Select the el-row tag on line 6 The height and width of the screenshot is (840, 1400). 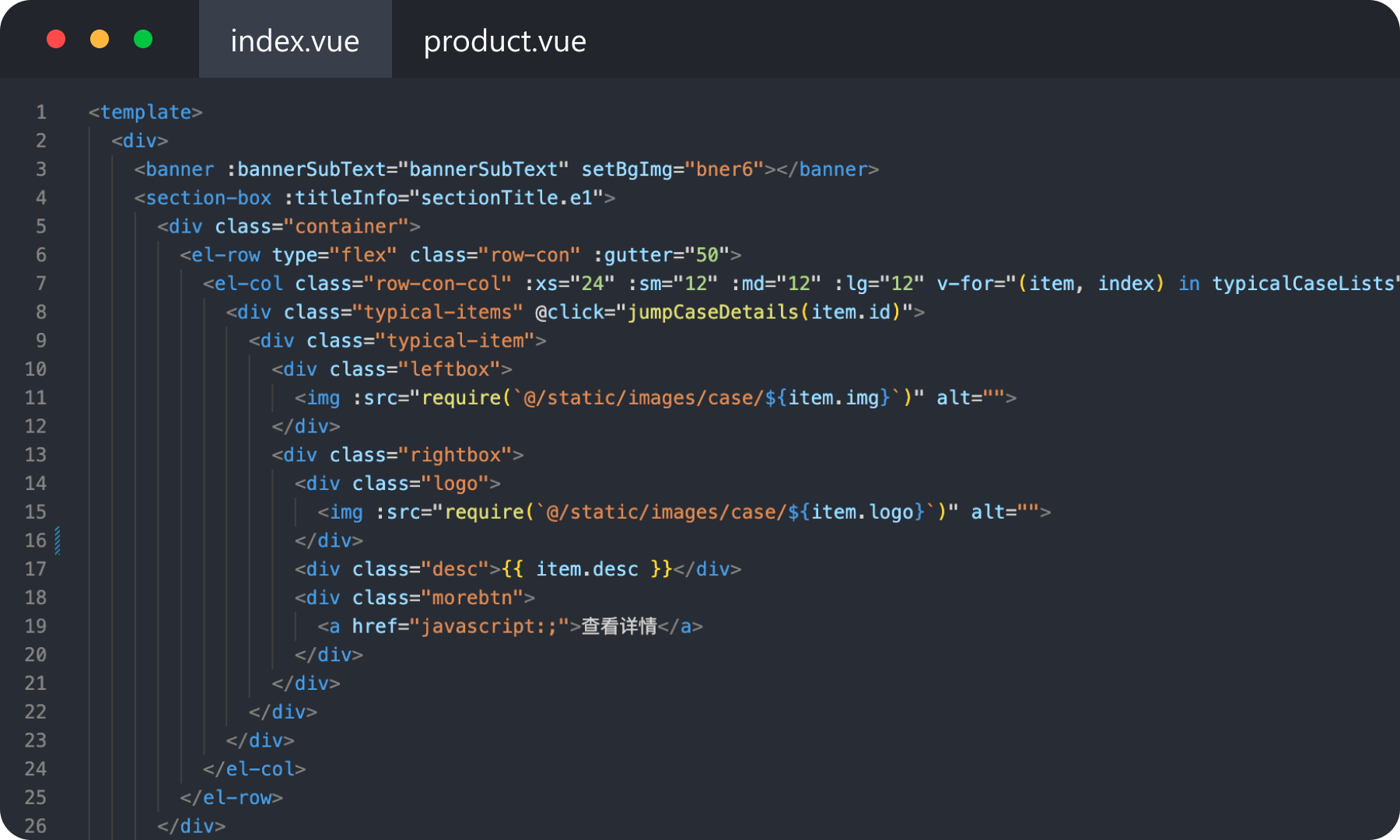point(226,254)
